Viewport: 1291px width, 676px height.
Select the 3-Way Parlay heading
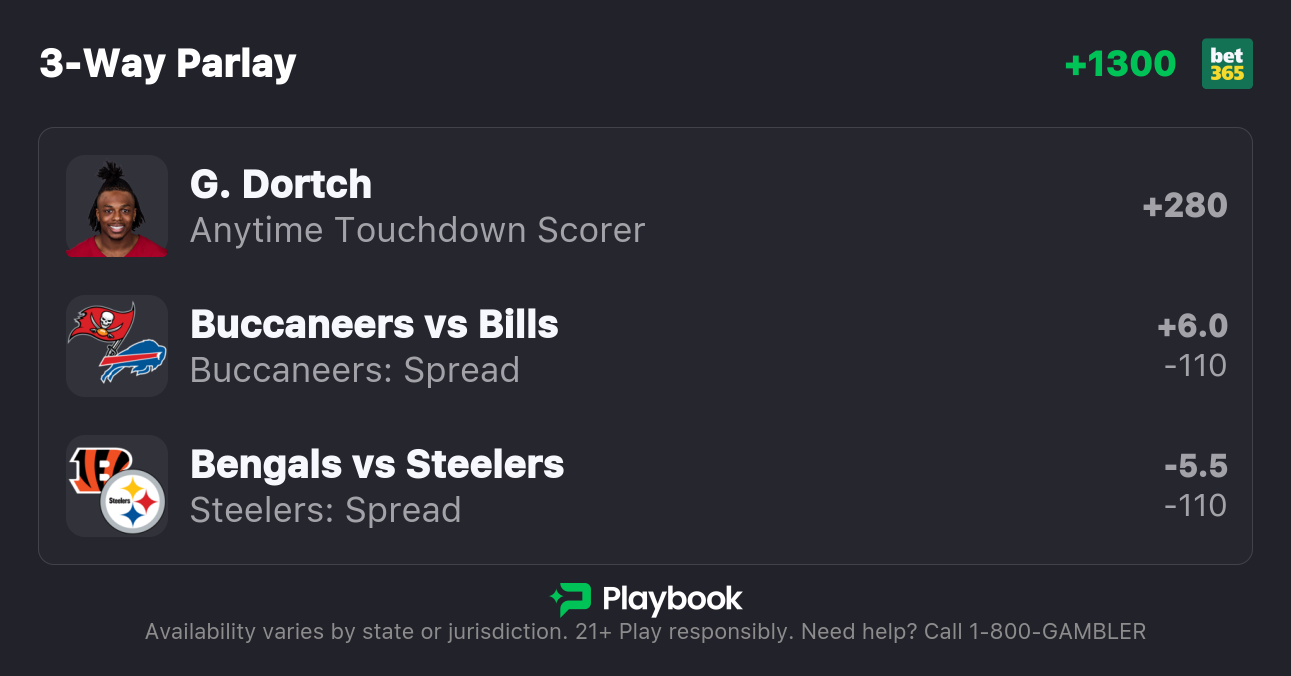pyautogui.click(x=167, y=62)
